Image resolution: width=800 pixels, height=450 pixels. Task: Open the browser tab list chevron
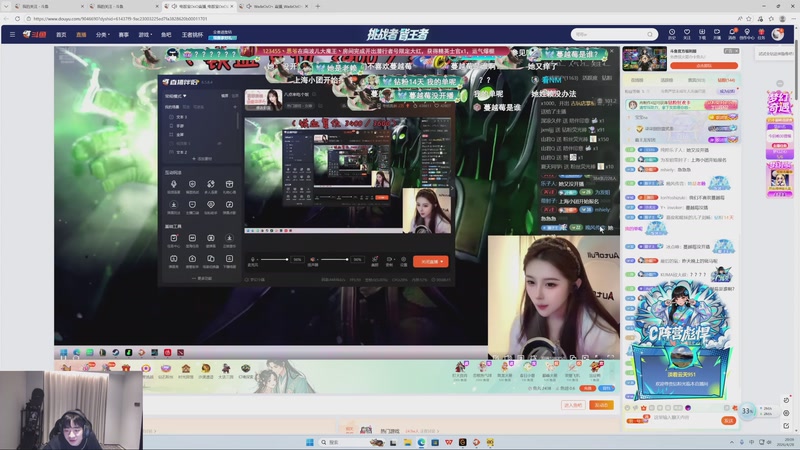(6, 6)
